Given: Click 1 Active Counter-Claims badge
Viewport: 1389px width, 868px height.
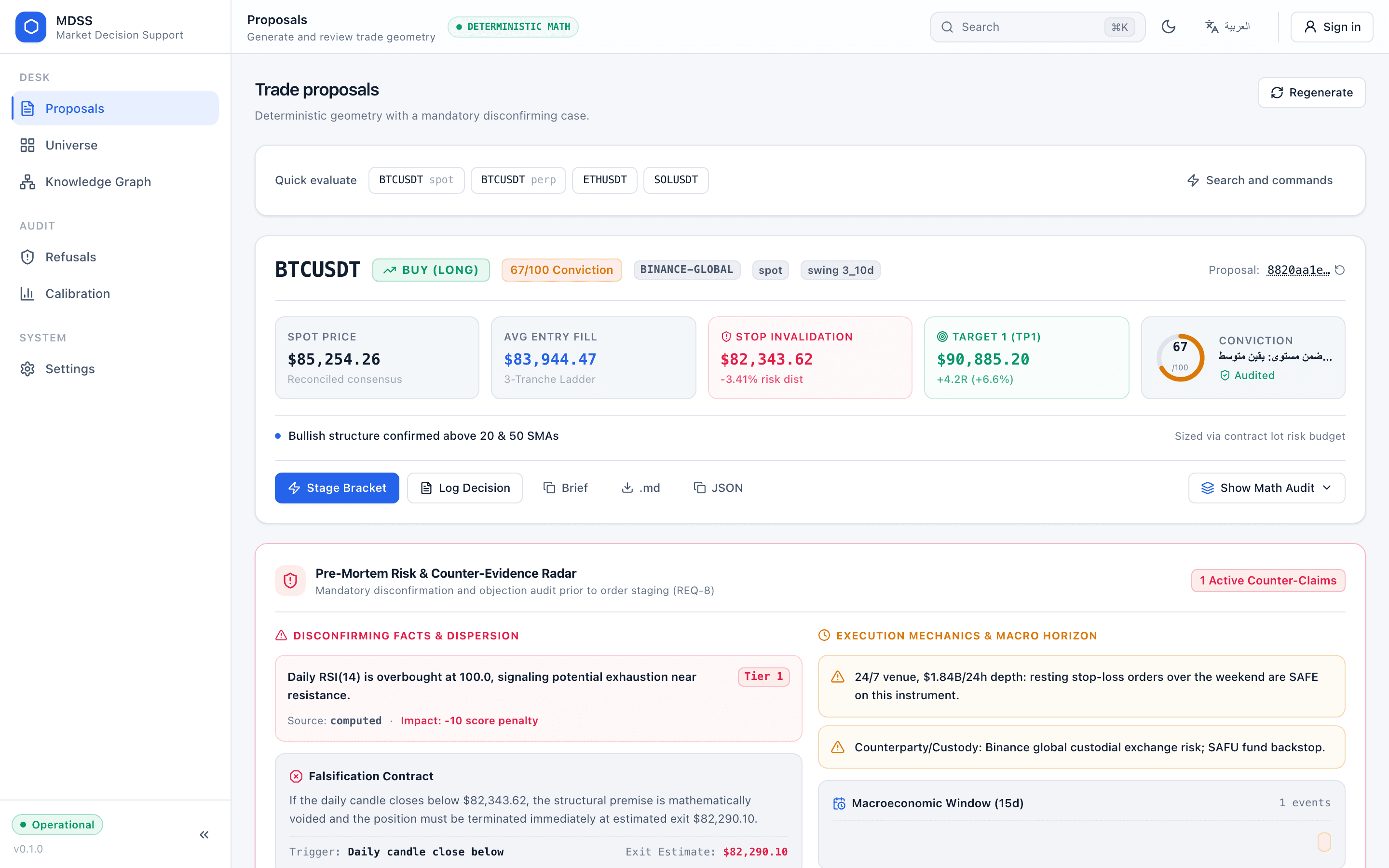Looking at the screenshot, I should 1268,581.
